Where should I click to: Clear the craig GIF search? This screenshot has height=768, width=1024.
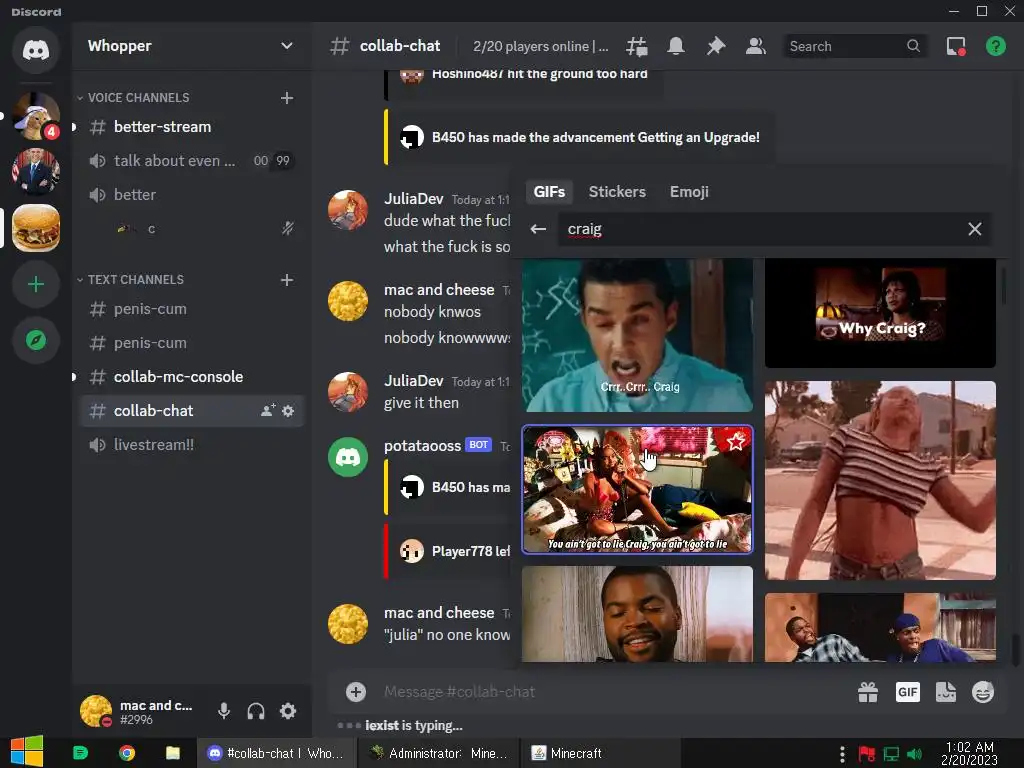coord(974,229)
